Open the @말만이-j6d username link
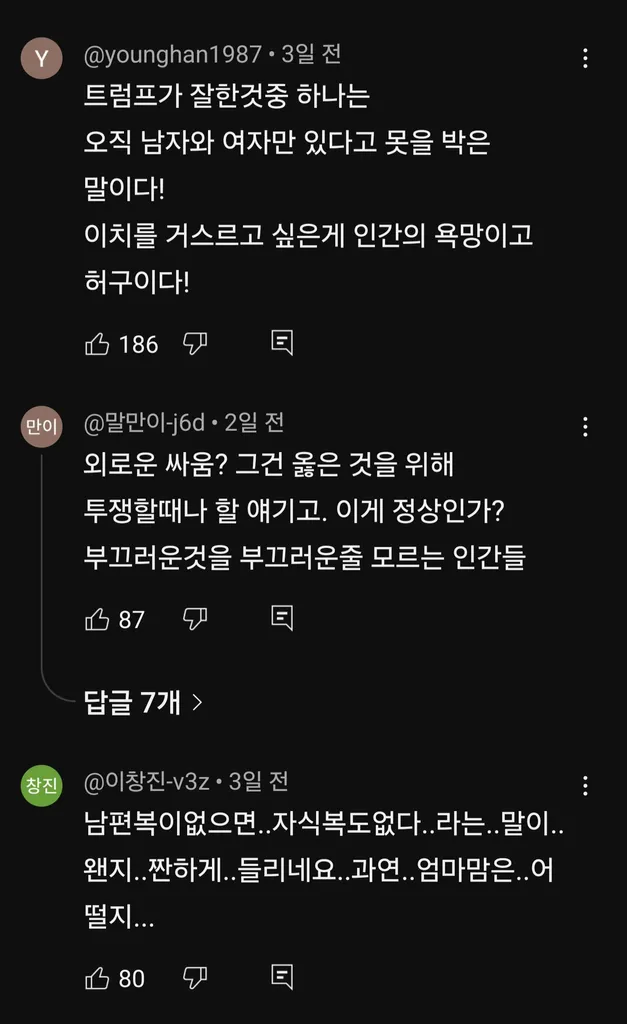 (x=144, y=423)
